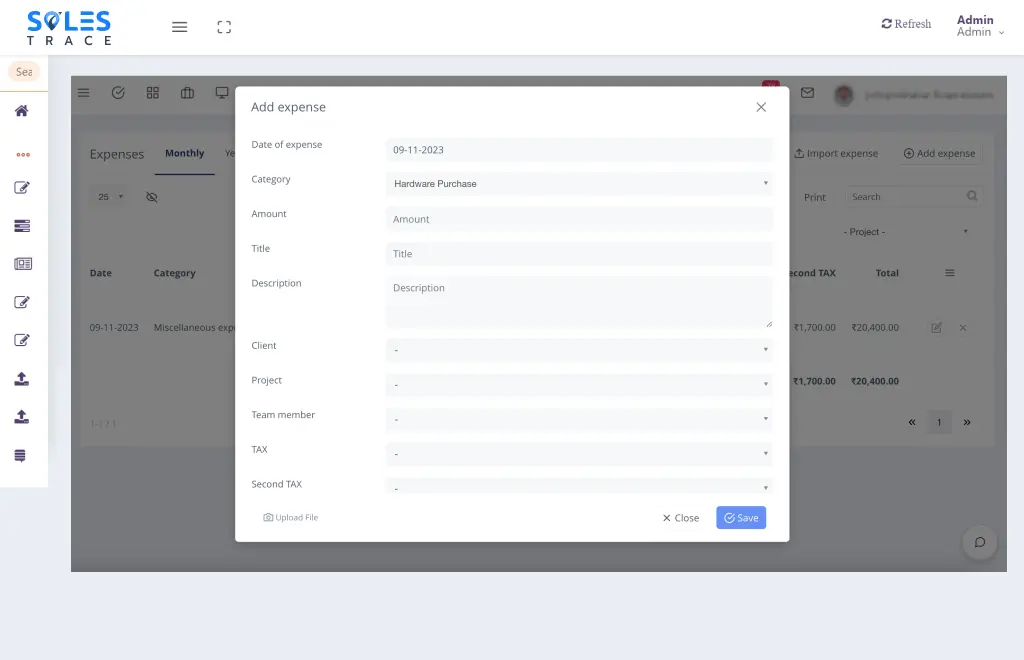Open the grid icon in inner toolbar

153,93
